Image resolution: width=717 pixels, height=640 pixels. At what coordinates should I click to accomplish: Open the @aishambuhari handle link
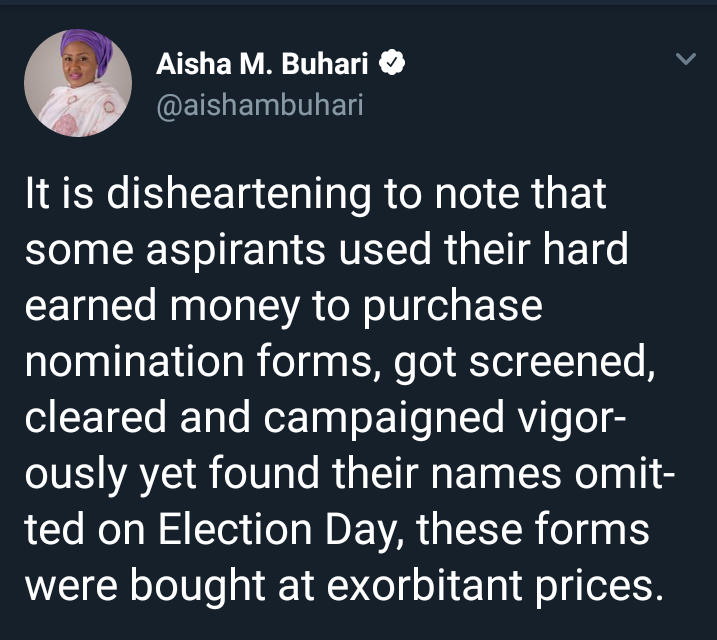pos(260,105)
